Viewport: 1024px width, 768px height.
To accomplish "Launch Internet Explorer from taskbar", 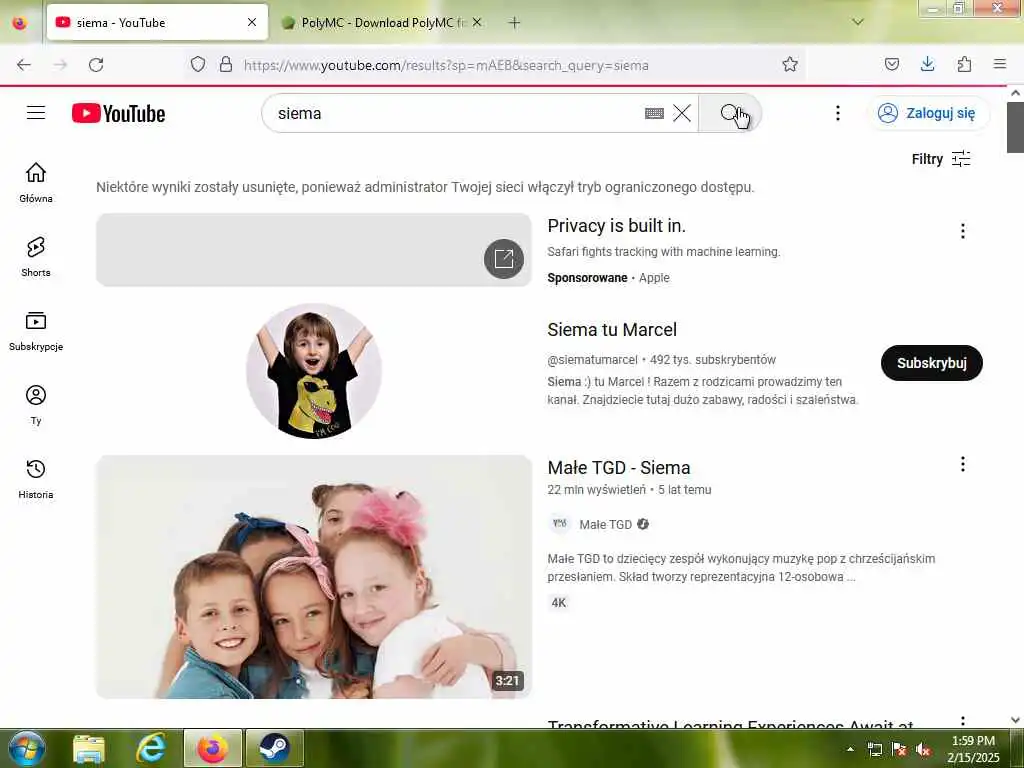I will [x=151, y=748].
